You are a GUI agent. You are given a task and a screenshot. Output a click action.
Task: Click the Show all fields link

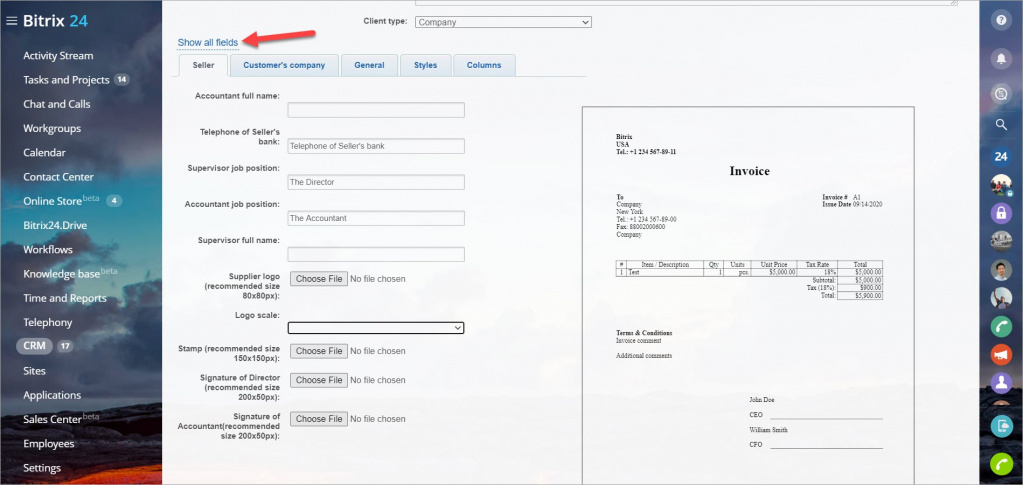click(207, 42)
